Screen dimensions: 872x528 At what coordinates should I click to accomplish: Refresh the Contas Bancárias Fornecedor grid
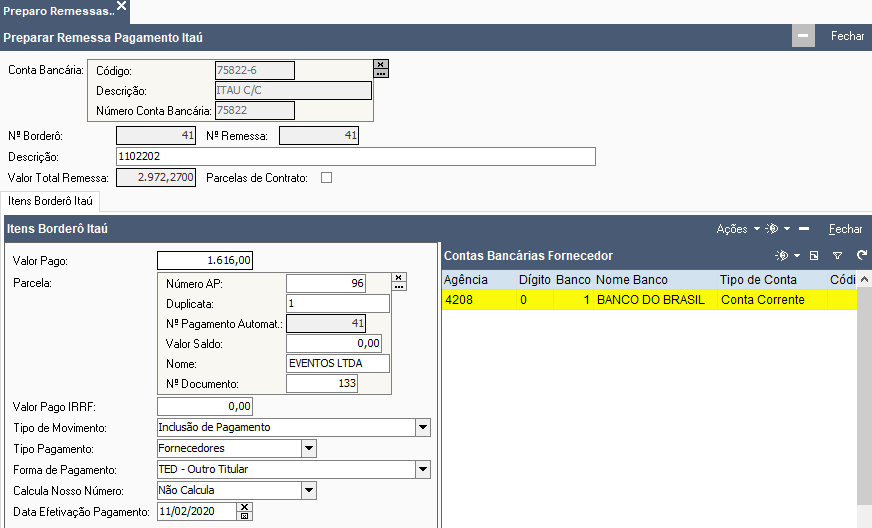(x=862, y=255)
